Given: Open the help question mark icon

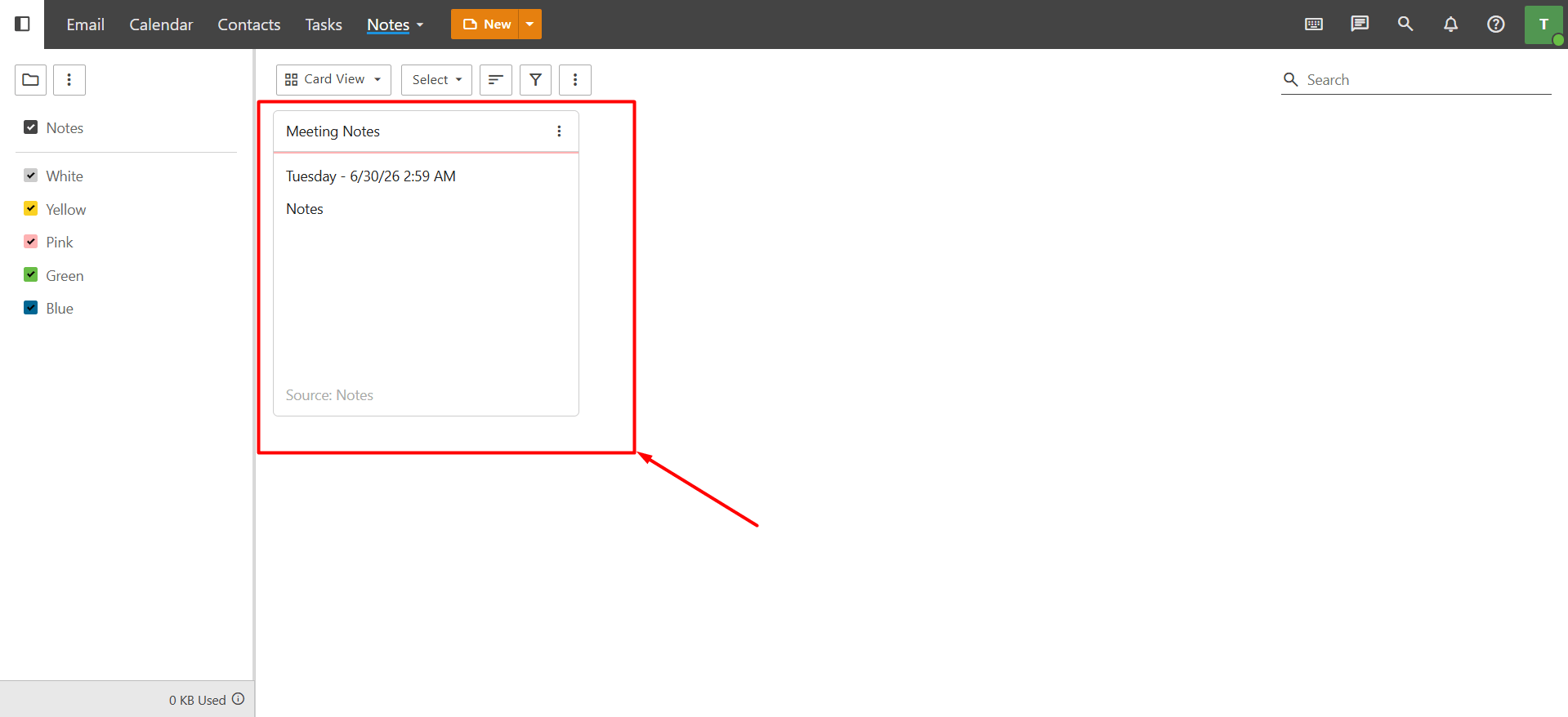Looking at the screenshot, I should (1496, 24).
